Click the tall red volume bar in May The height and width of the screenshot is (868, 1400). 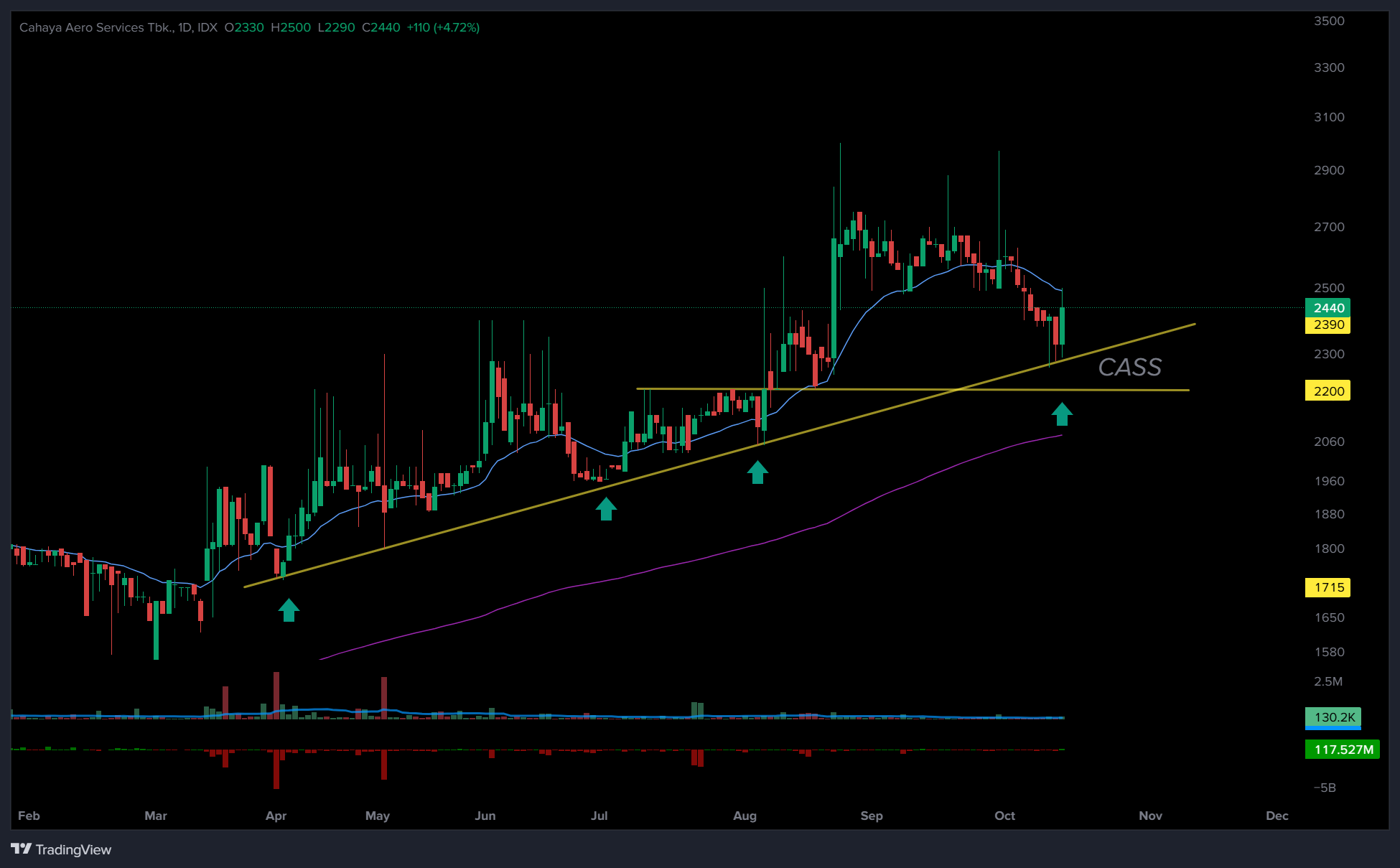(384, 696)
